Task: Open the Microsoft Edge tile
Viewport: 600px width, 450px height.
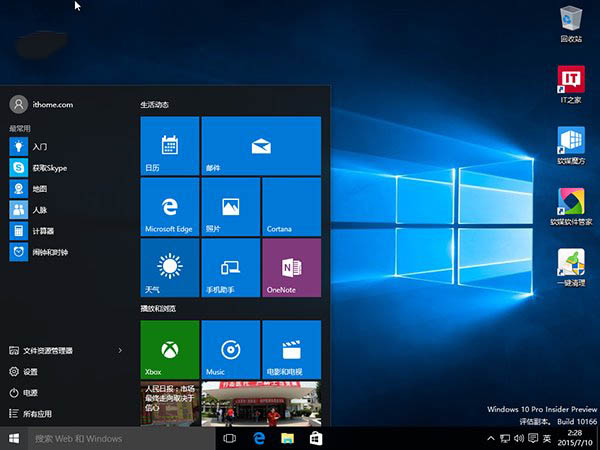Action: 170,207
